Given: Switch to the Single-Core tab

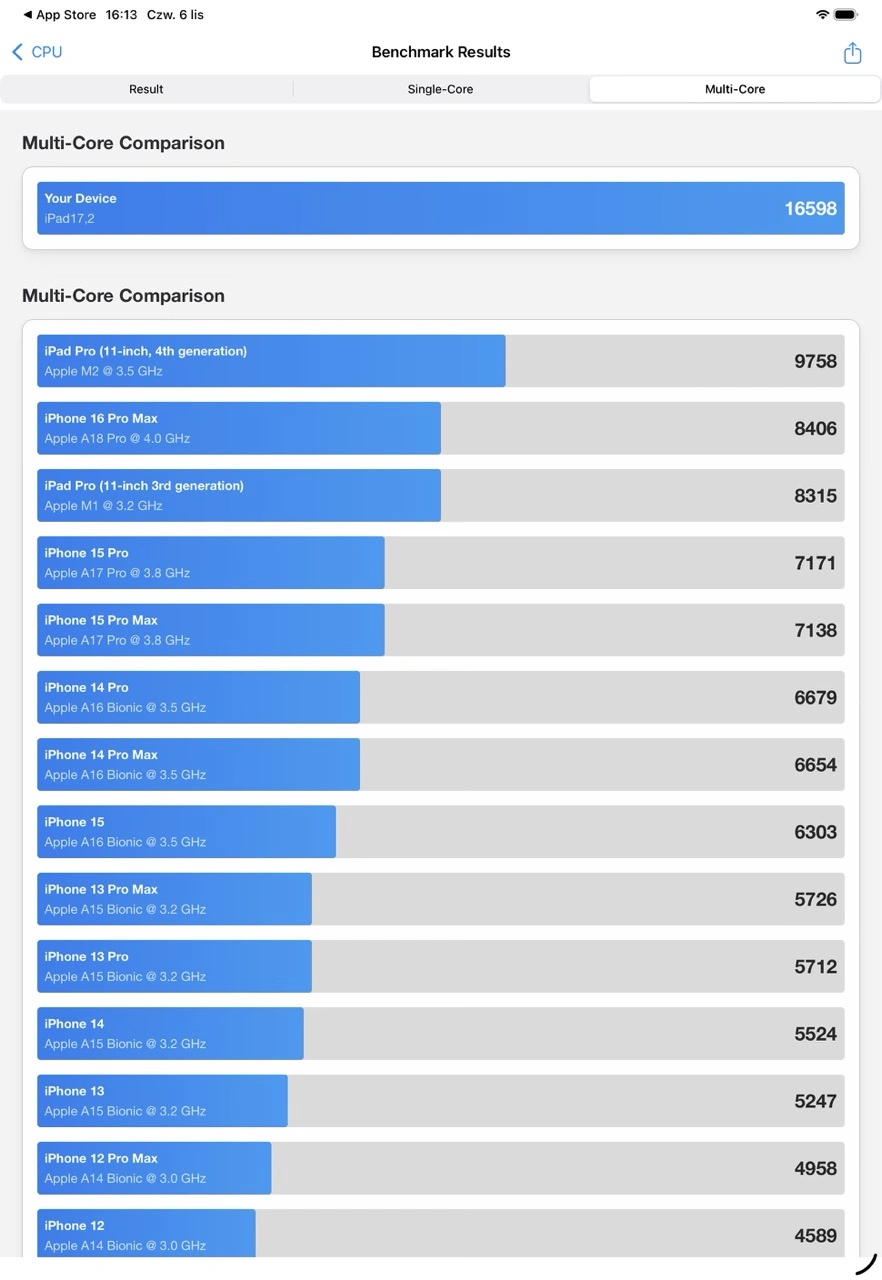Looking at the screenshot, I should coord(440,89).
